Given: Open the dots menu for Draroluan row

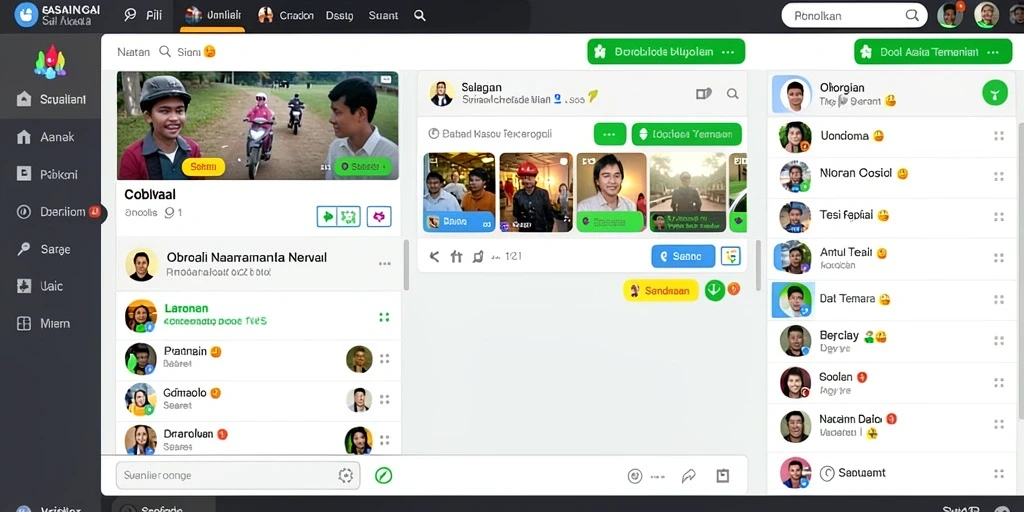Looking at the screenshot, I should 385,440.
